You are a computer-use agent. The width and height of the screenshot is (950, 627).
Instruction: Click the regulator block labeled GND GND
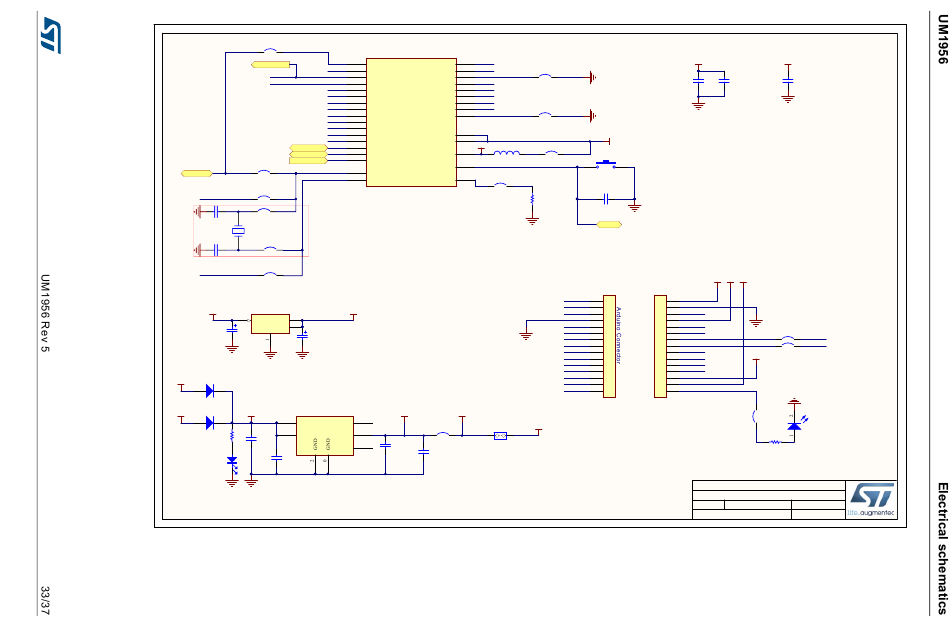tap(325, 436)
